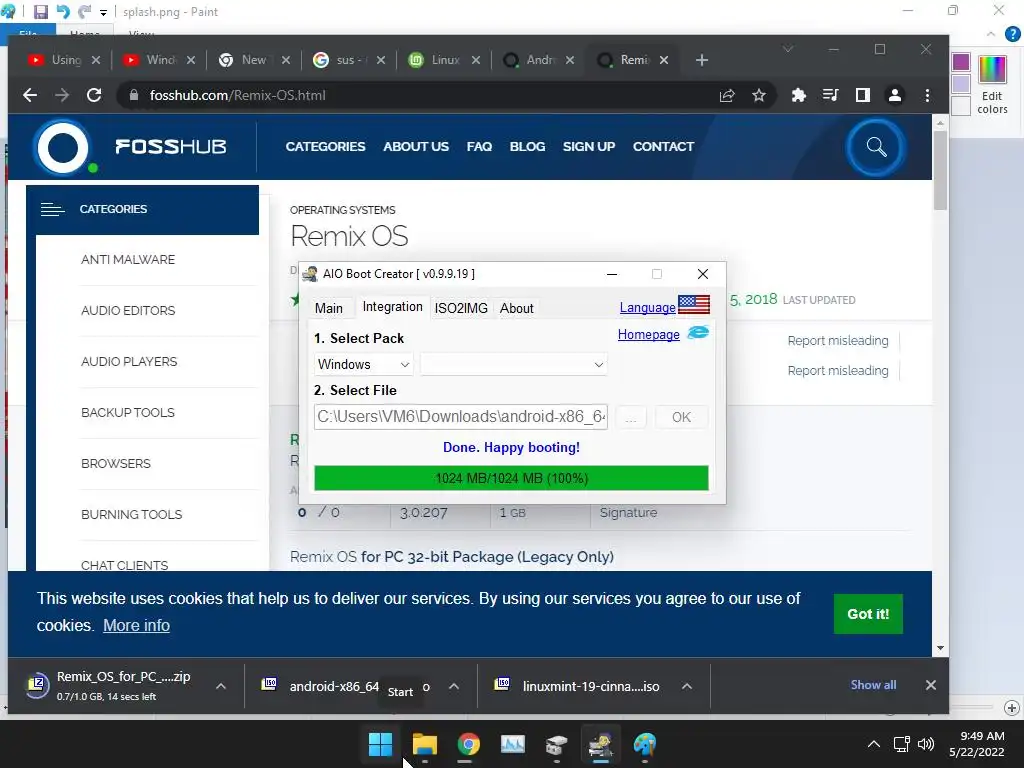Save the Paint file with the floppy icon

coord(40,12)
